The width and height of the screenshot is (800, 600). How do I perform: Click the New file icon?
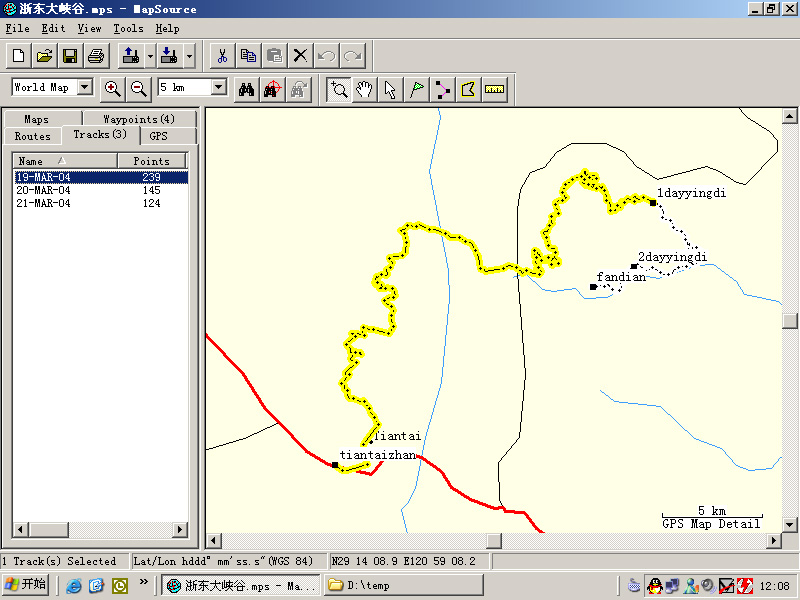[x=19, y=55]
